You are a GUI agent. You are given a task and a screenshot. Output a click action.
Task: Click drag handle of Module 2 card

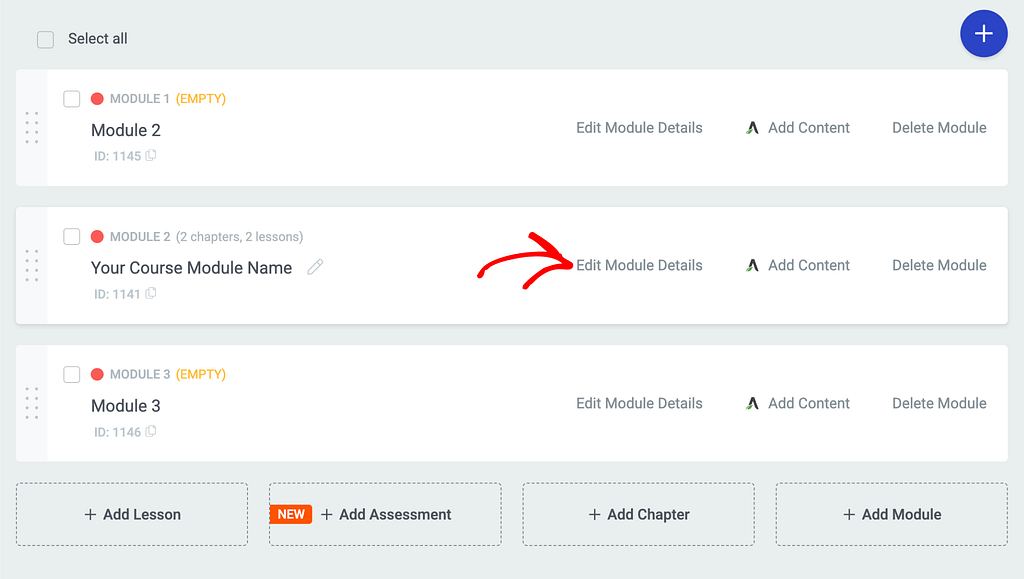click(x=31, y=128)
